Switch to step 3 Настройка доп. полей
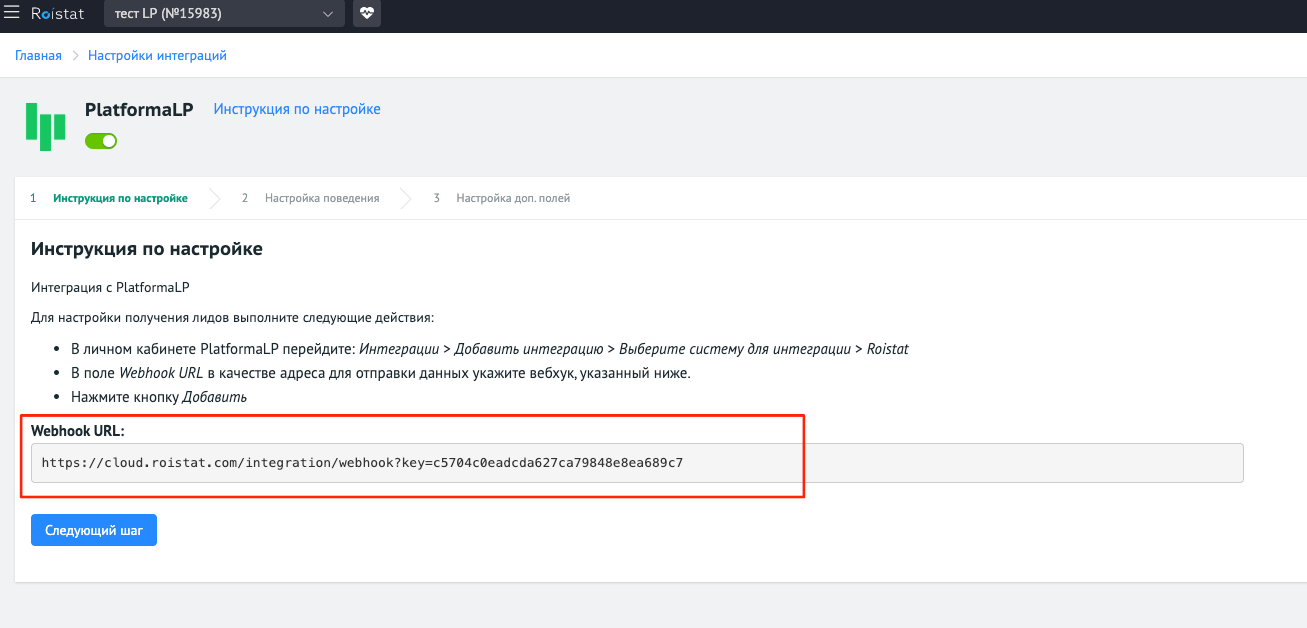The height and width of the screenshot is (628, 1307). pos(502,198)
